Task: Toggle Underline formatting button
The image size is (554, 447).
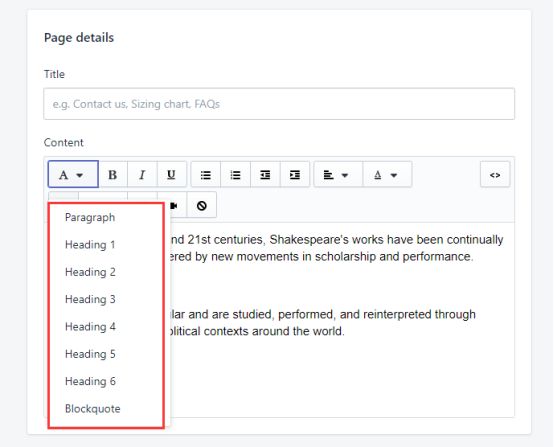Action: (x=171, y=175)
